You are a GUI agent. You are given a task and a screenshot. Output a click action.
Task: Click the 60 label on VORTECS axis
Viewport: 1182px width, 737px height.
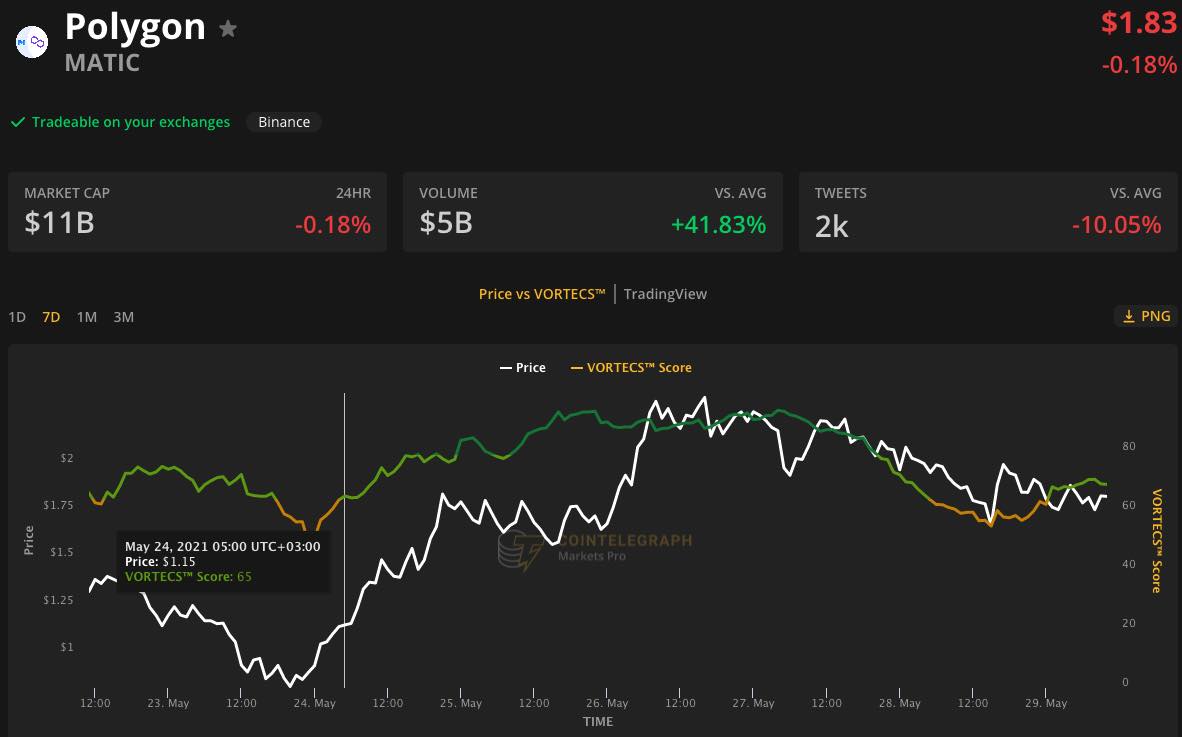tap(1128, 505)
